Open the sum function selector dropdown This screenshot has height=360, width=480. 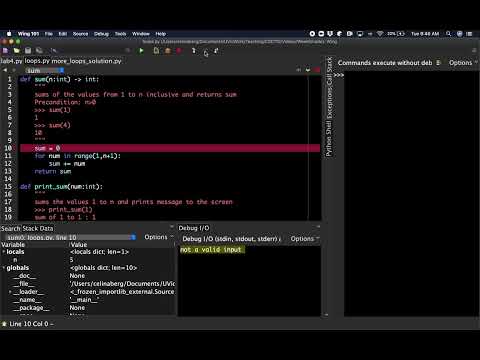[45, 70]
